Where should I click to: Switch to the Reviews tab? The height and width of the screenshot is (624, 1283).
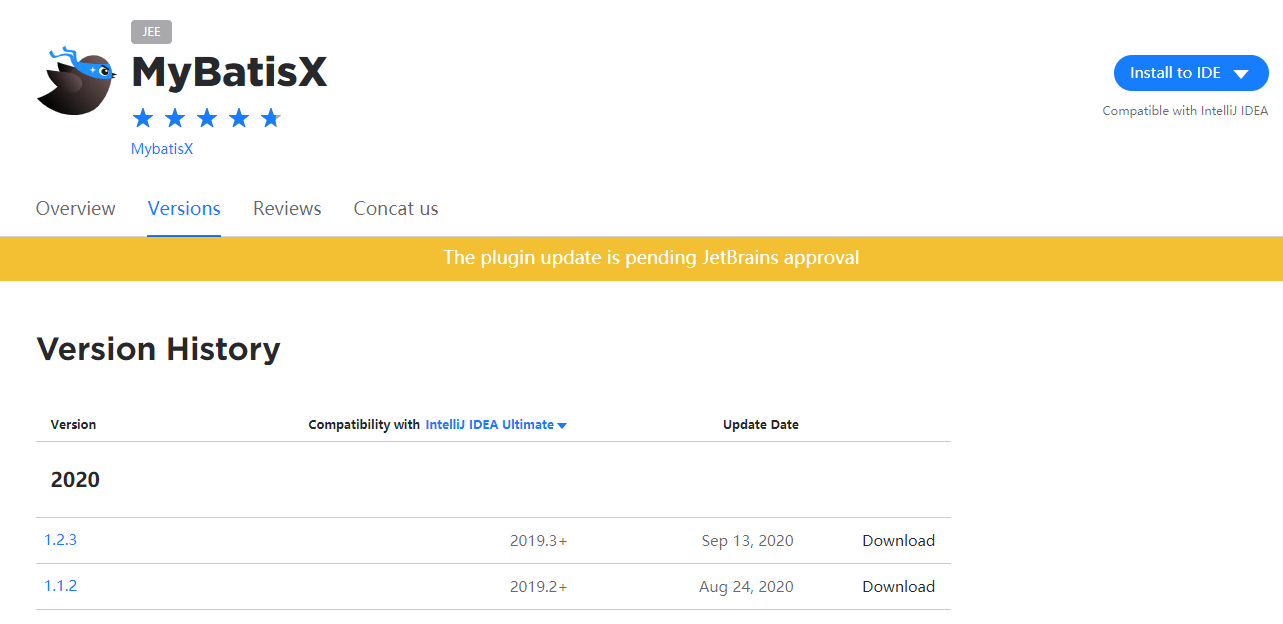(287, 209)
